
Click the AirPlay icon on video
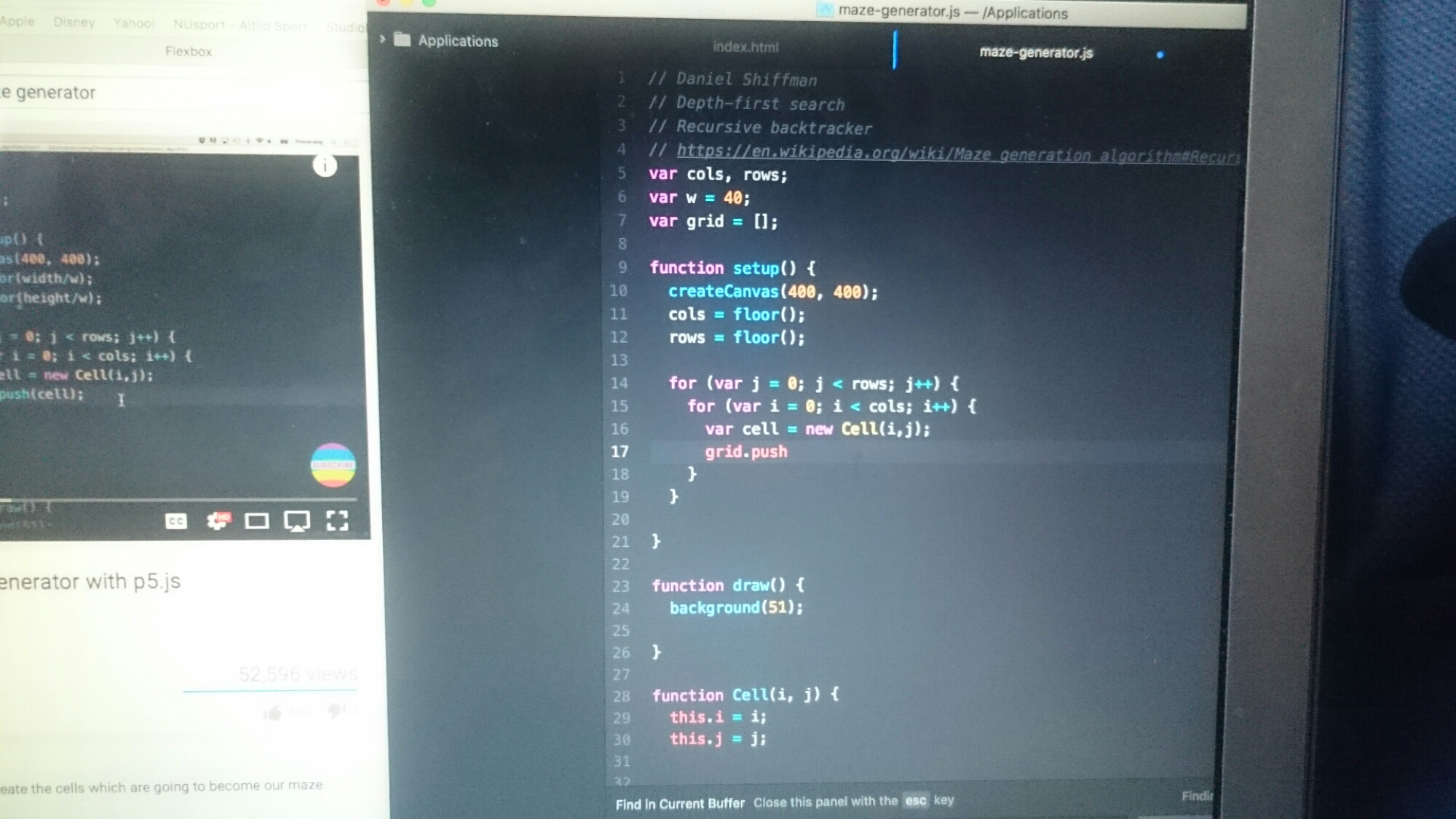pos(296,521)
